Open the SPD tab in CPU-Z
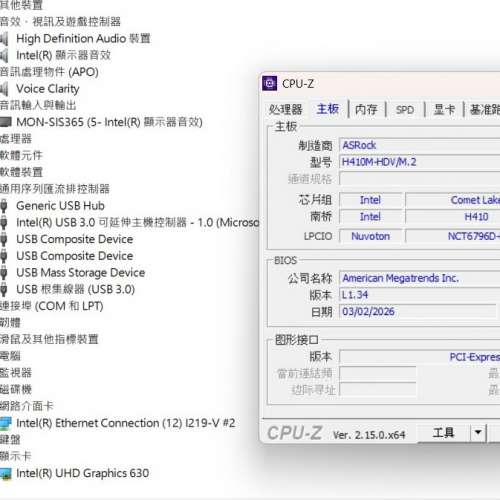Image resolution: width=500 pixels, height=500 pixels. [405, 109]
